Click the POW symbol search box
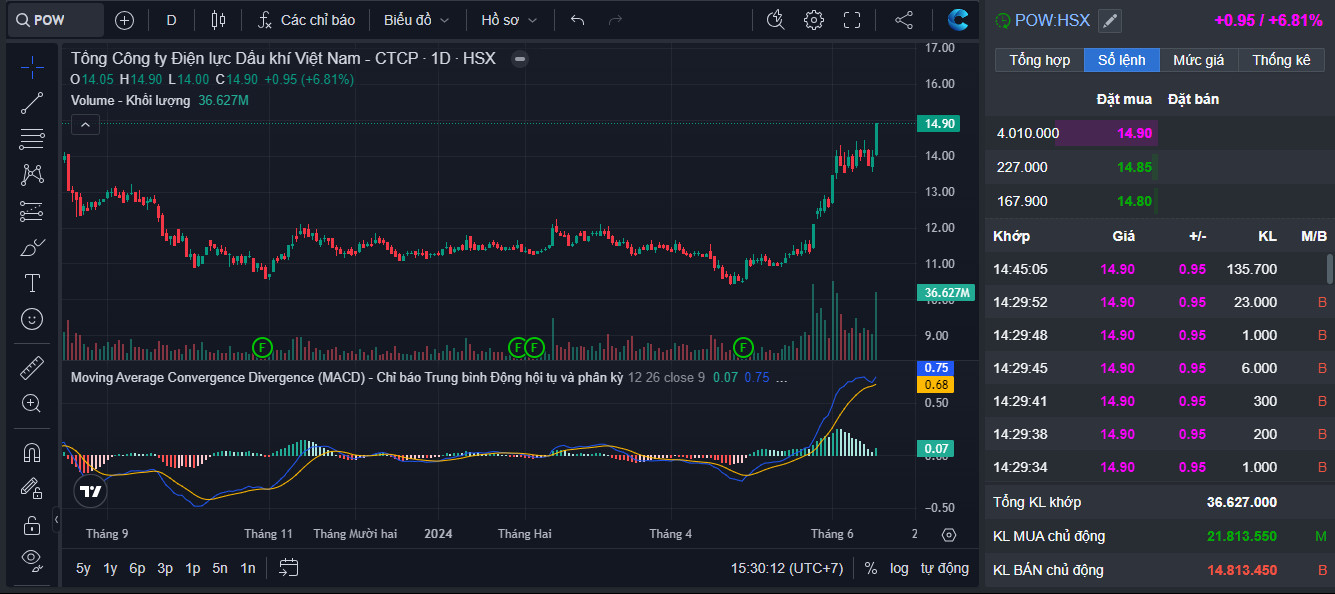Viewport: 1335px width, 594px height. [x=56, y=20]
